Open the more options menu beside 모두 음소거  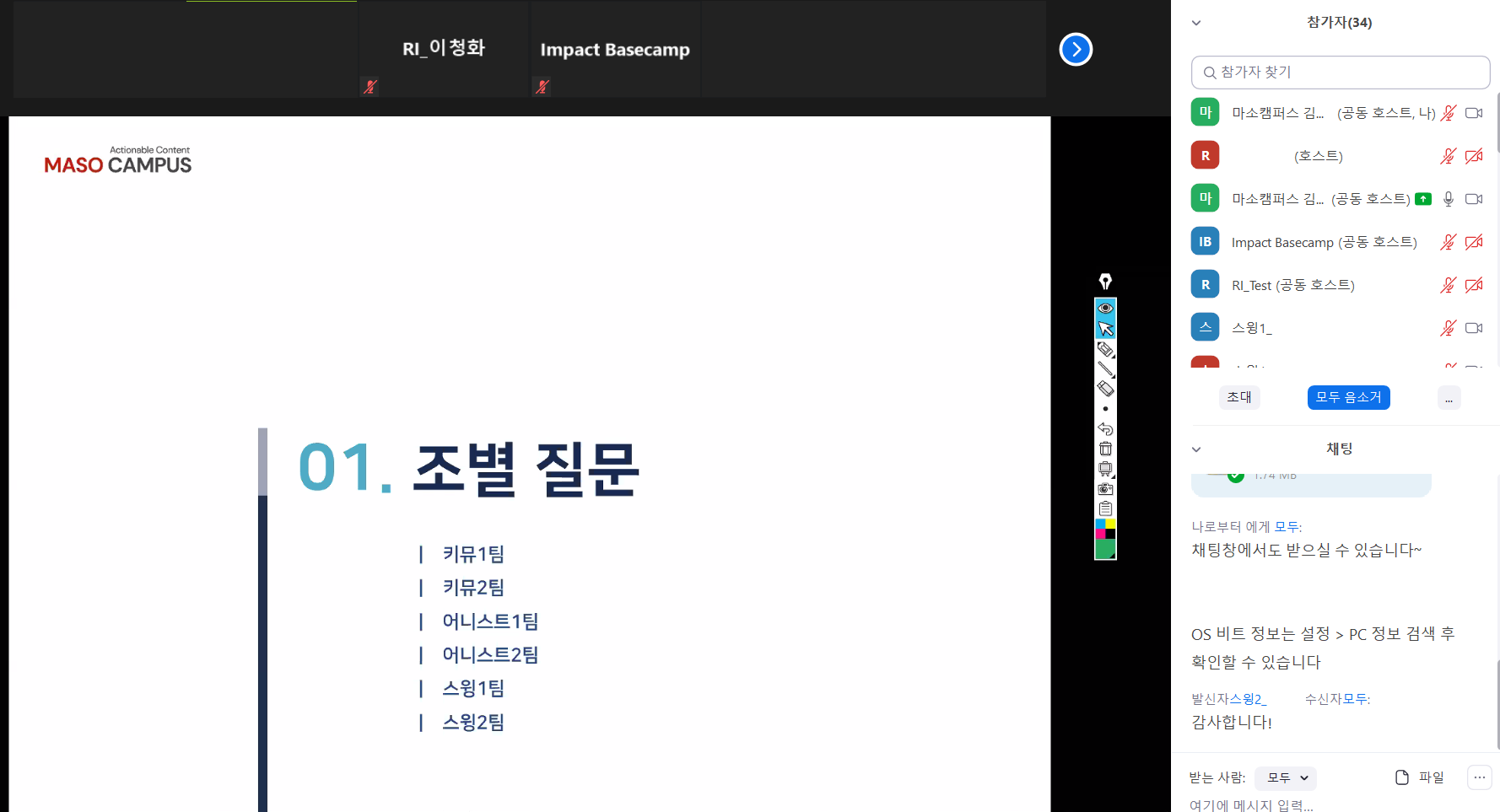click(1449, 398)
